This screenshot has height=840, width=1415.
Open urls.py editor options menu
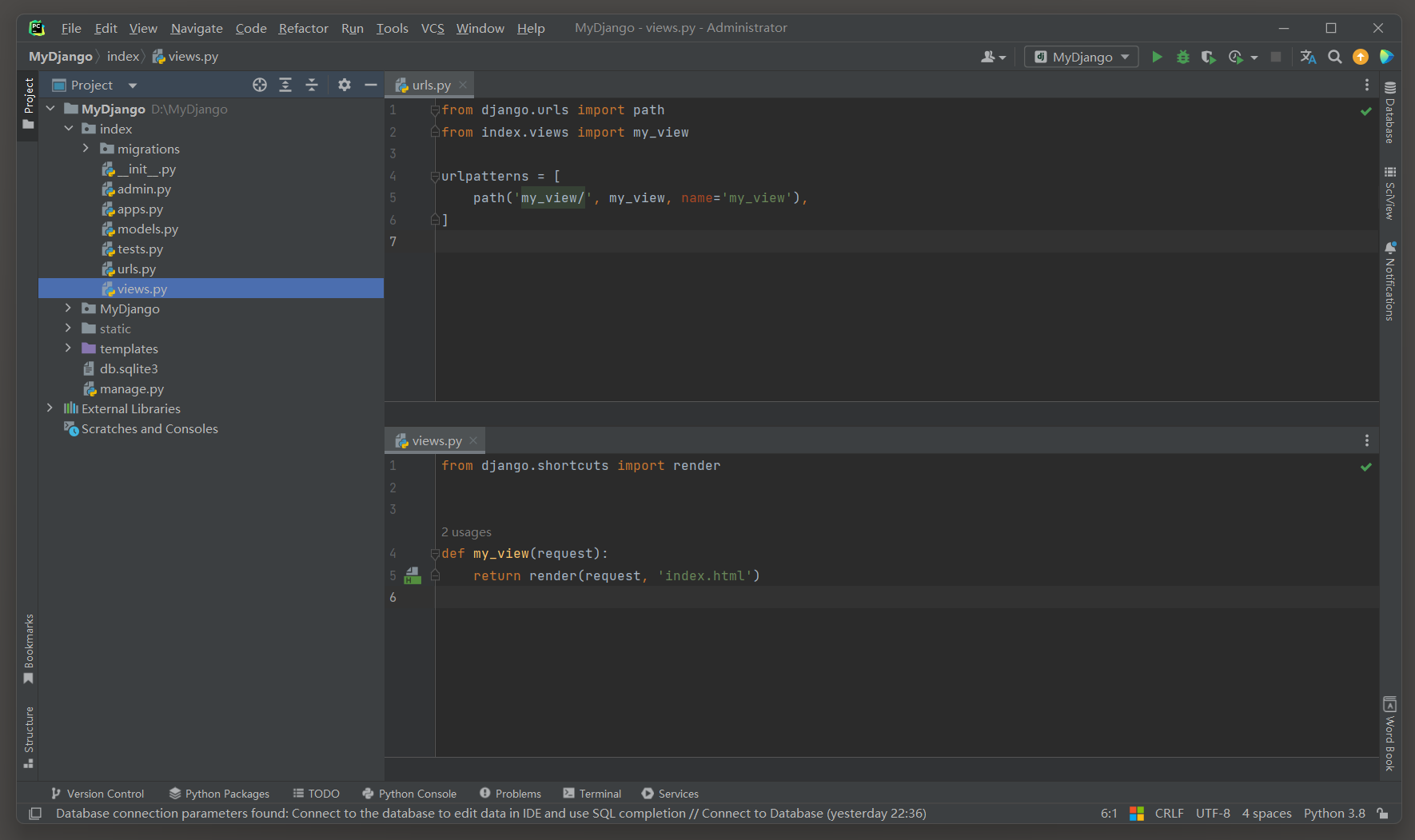(1367, 85)
